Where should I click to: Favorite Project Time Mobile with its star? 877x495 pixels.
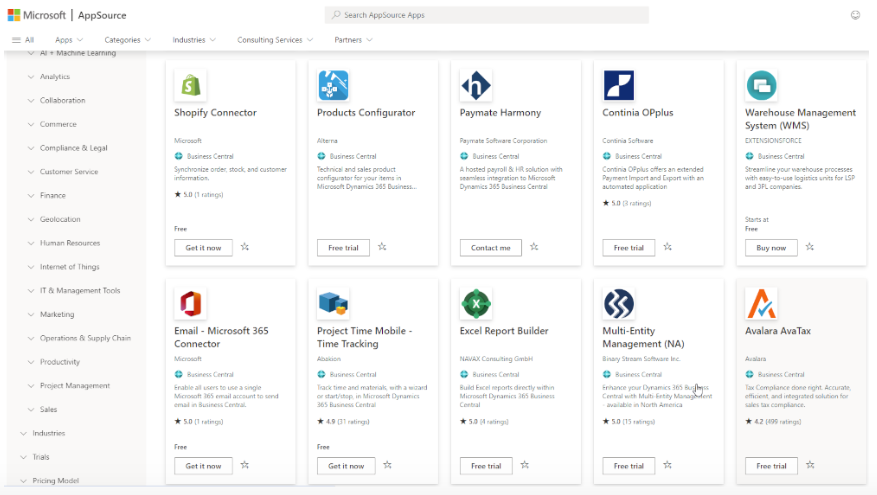click(388, 465)
